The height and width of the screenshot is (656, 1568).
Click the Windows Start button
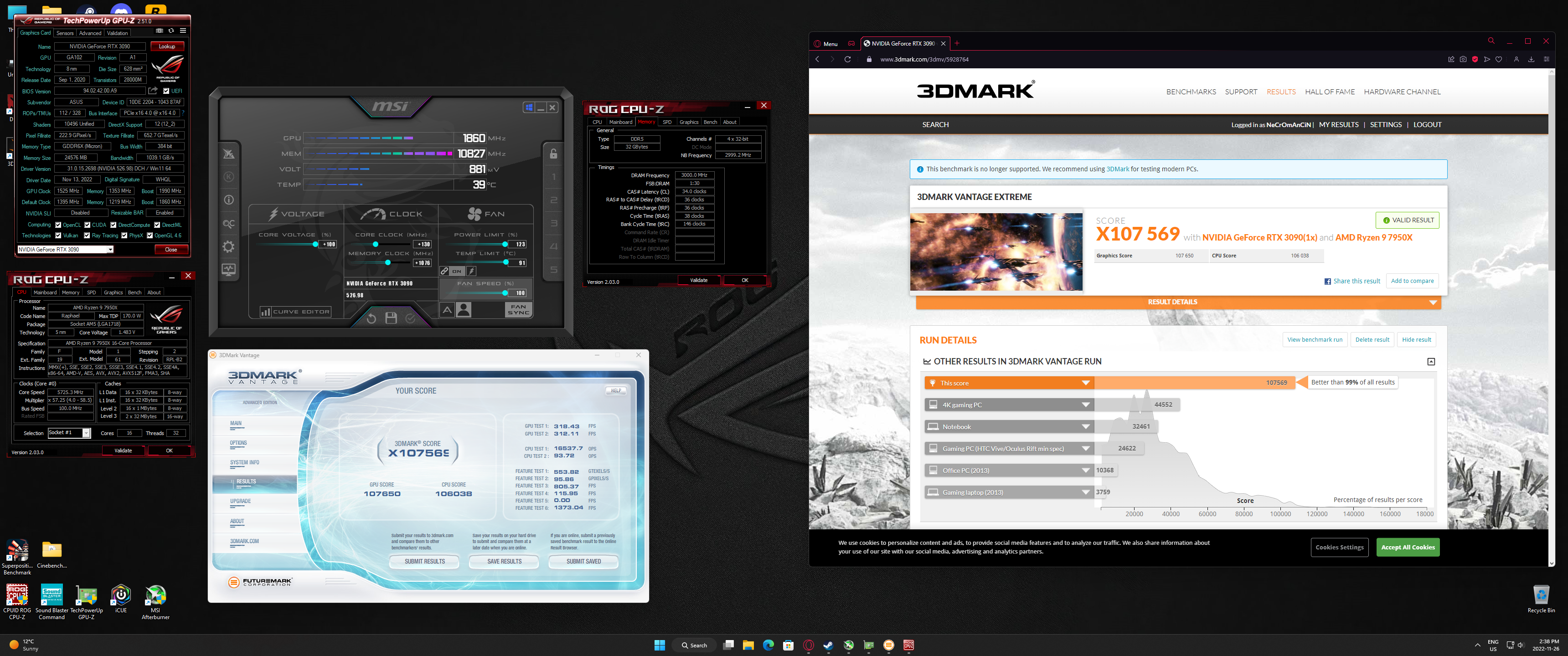tap(659, 645)
